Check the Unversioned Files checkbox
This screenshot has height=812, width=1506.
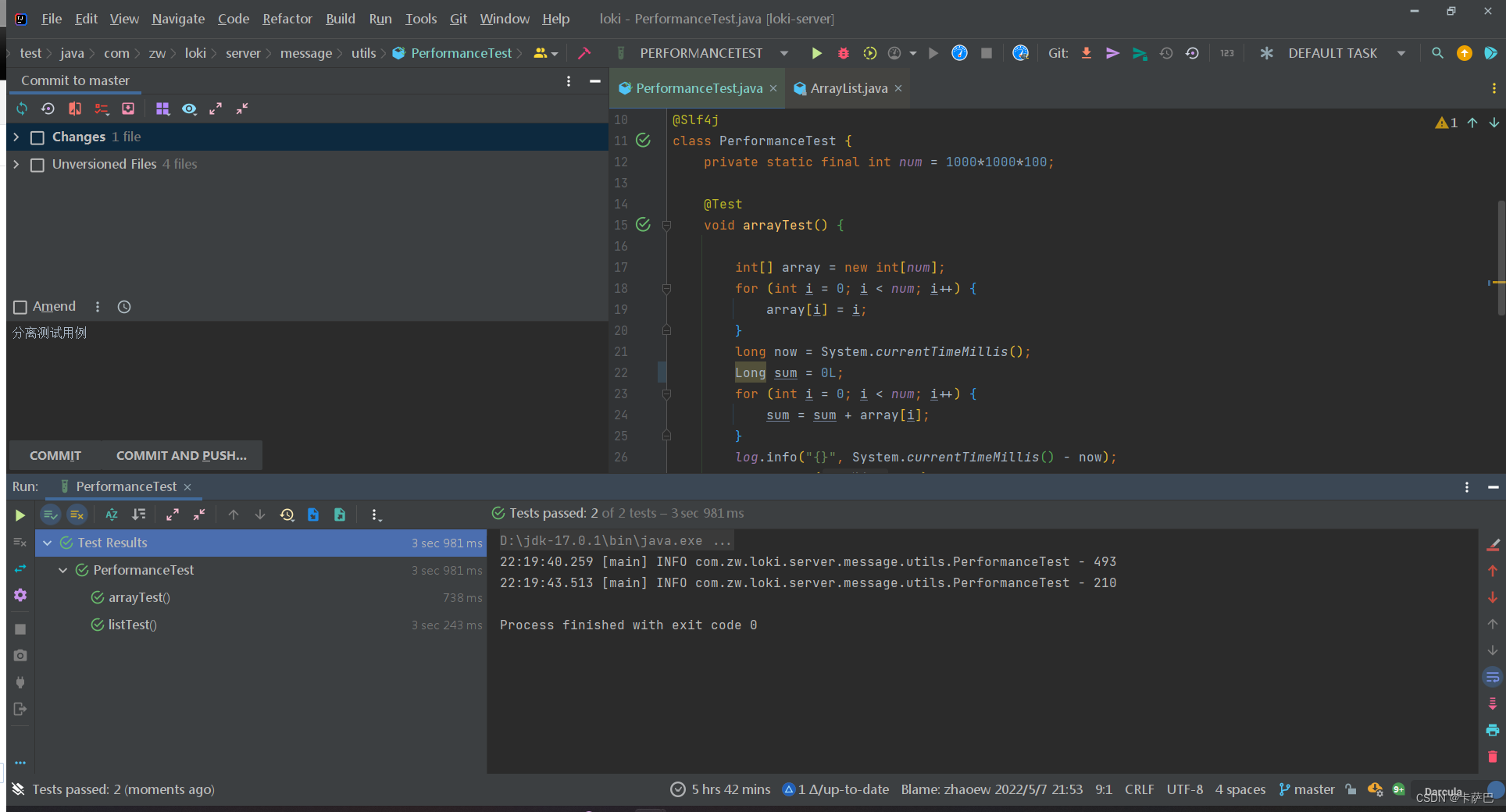[x=37, y=165]
